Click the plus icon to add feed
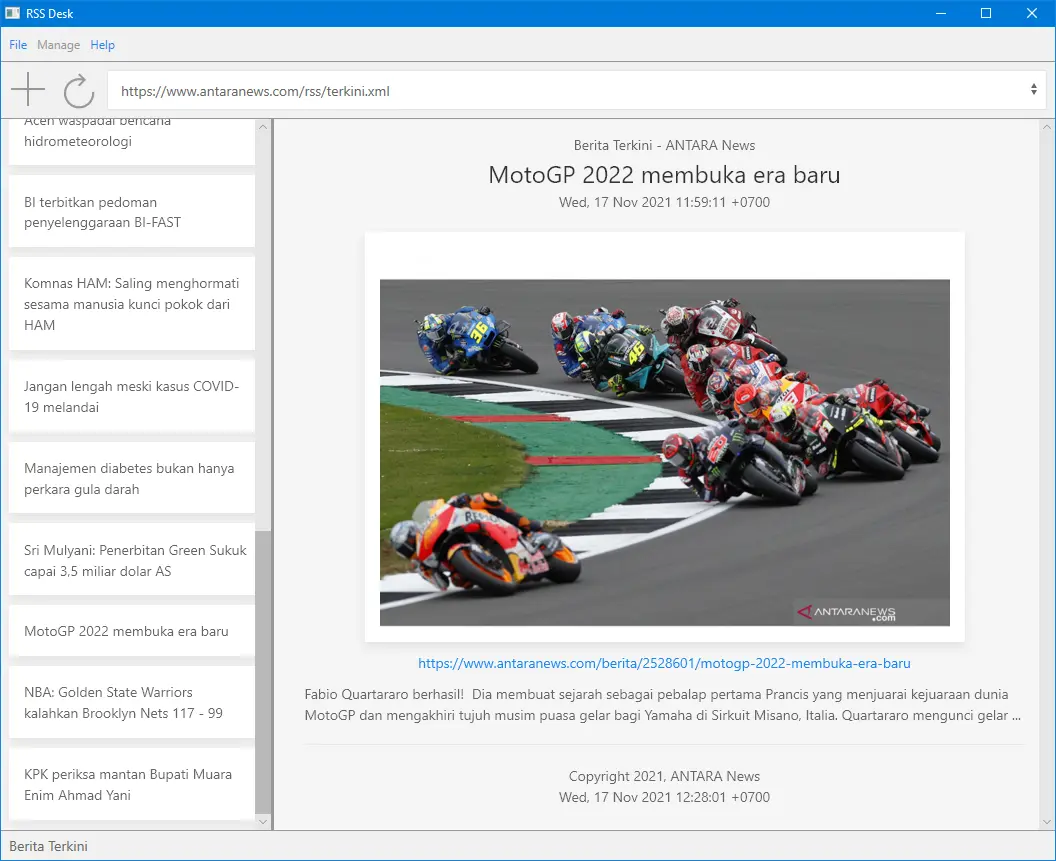The width and height of the screenshot is (1056, 861). click(28, 90)
